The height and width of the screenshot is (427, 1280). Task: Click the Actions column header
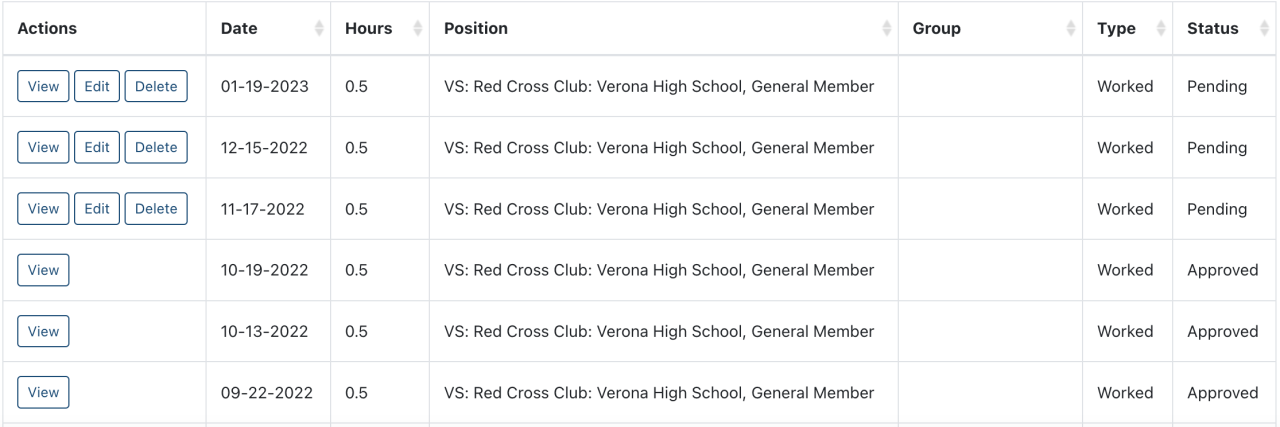47,29
